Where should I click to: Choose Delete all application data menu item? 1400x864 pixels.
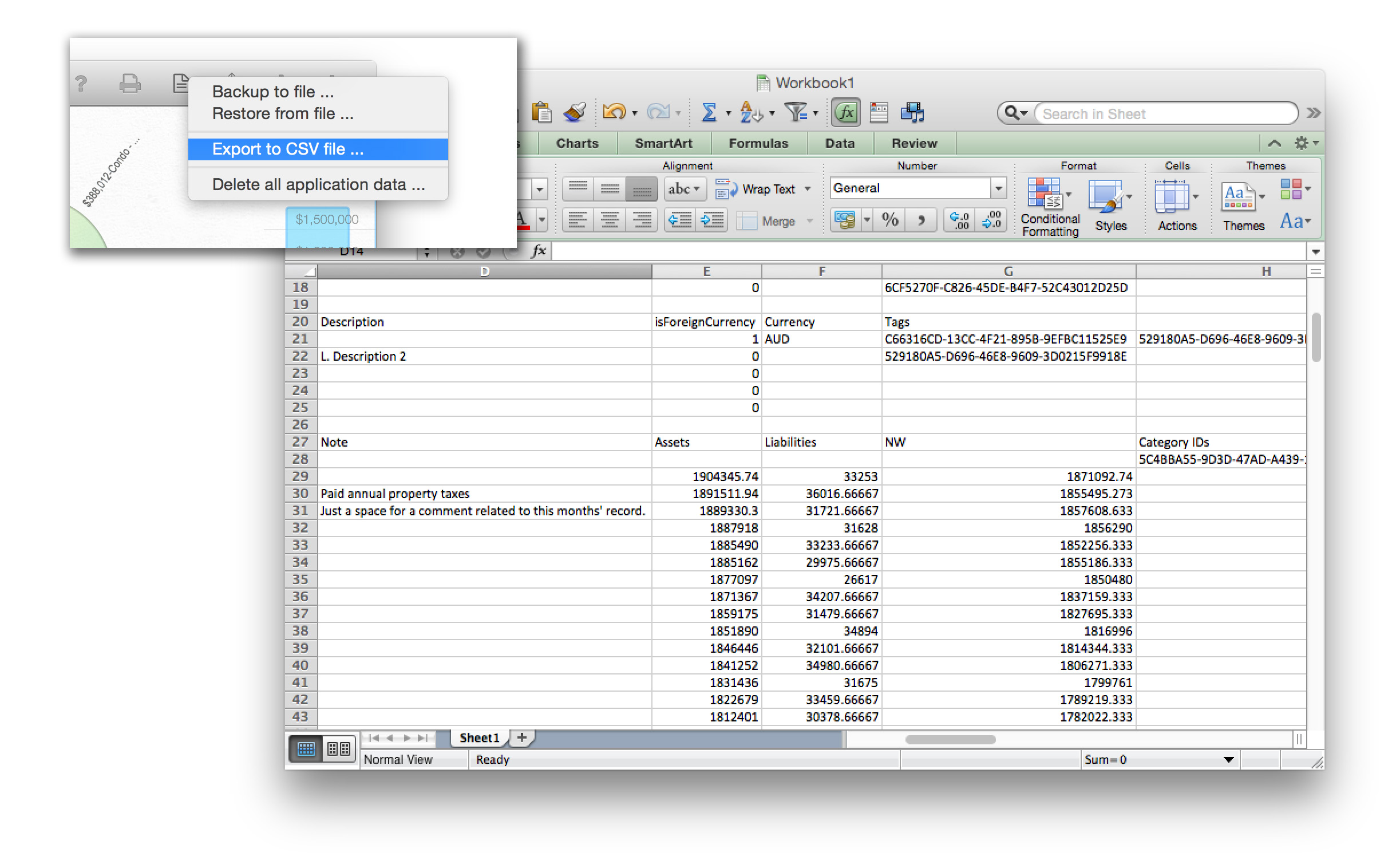pyautogui.click(x=318, y=184)
